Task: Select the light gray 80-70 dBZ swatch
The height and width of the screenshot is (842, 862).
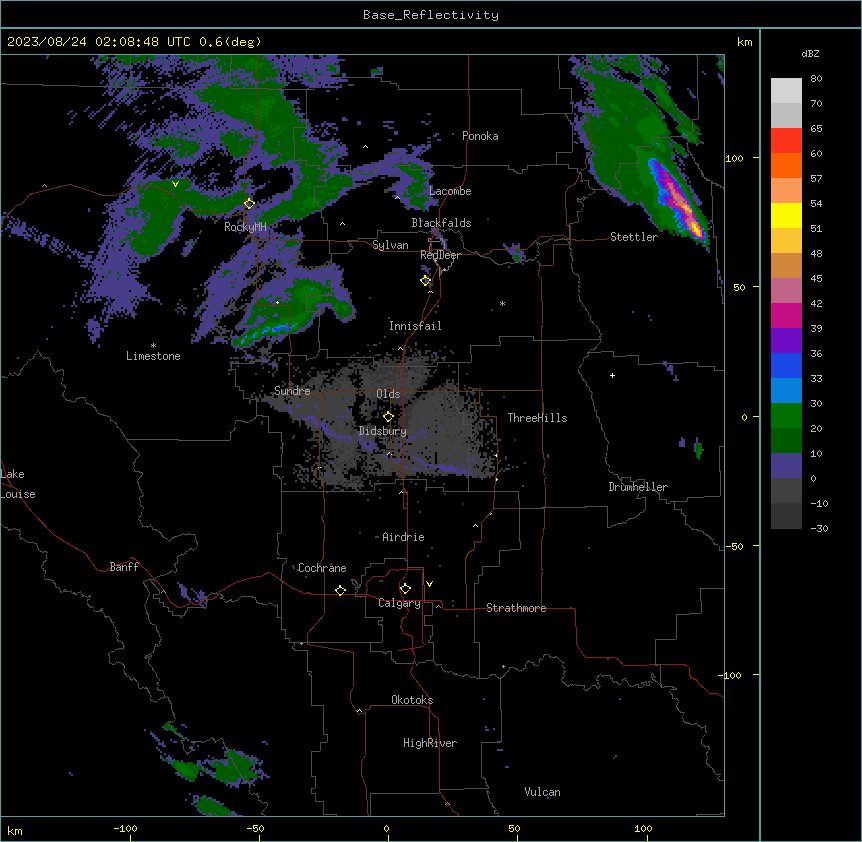Action: (x=786, y=90)
